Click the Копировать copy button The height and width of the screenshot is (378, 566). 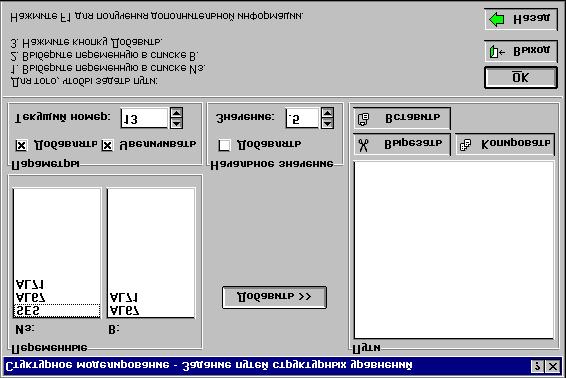(505, 144)
